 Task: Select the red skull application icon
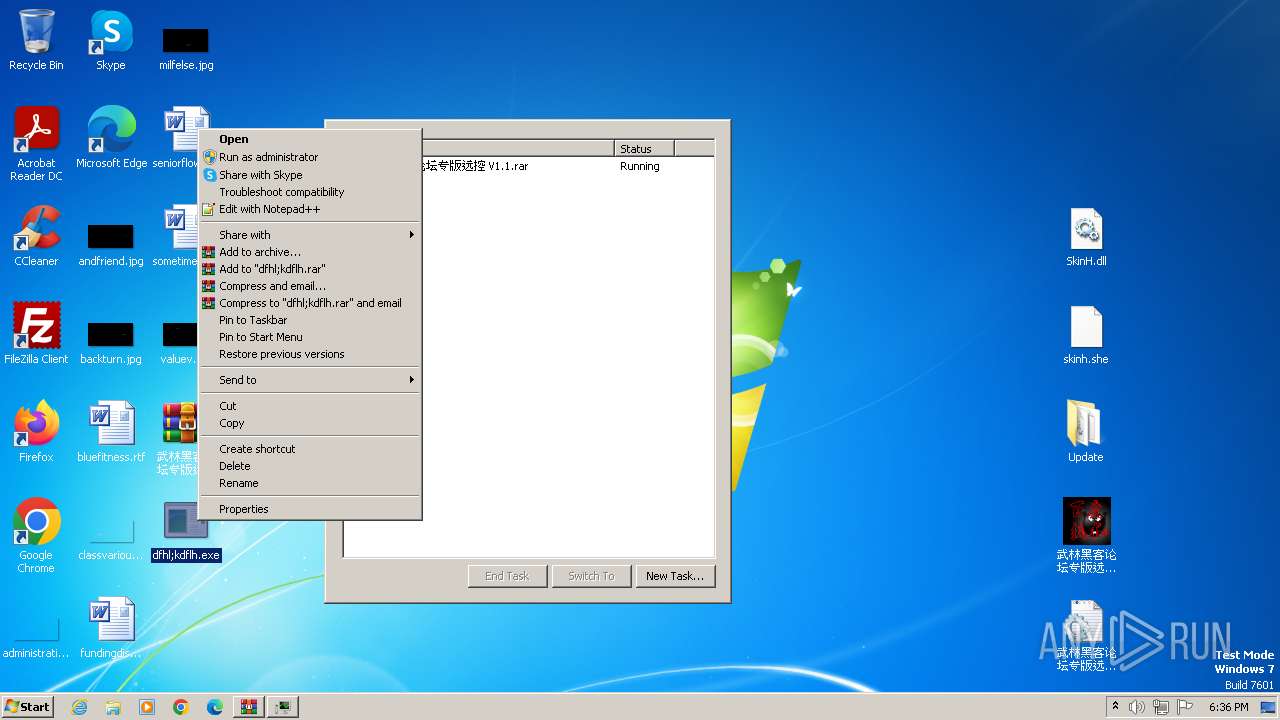click(x=1086, y=535)
